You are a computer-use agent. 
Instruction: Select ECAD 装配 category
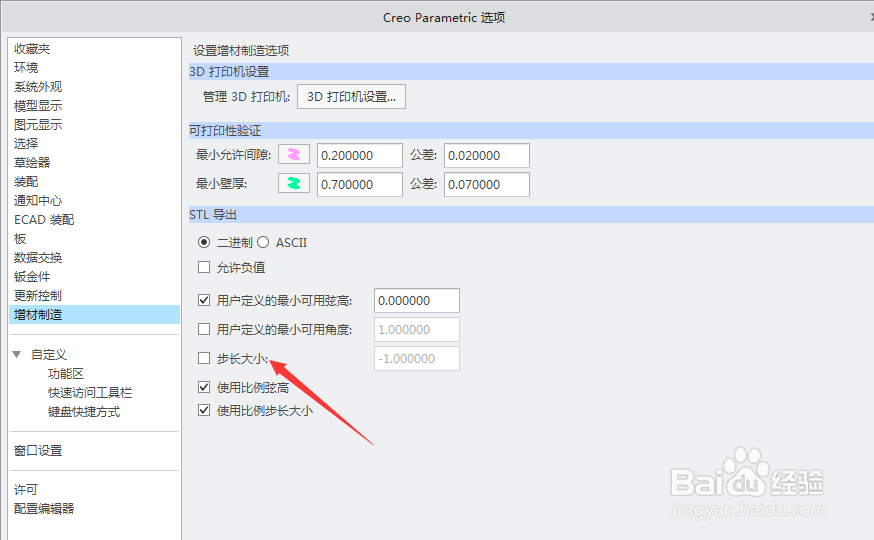tap(44, 220)
